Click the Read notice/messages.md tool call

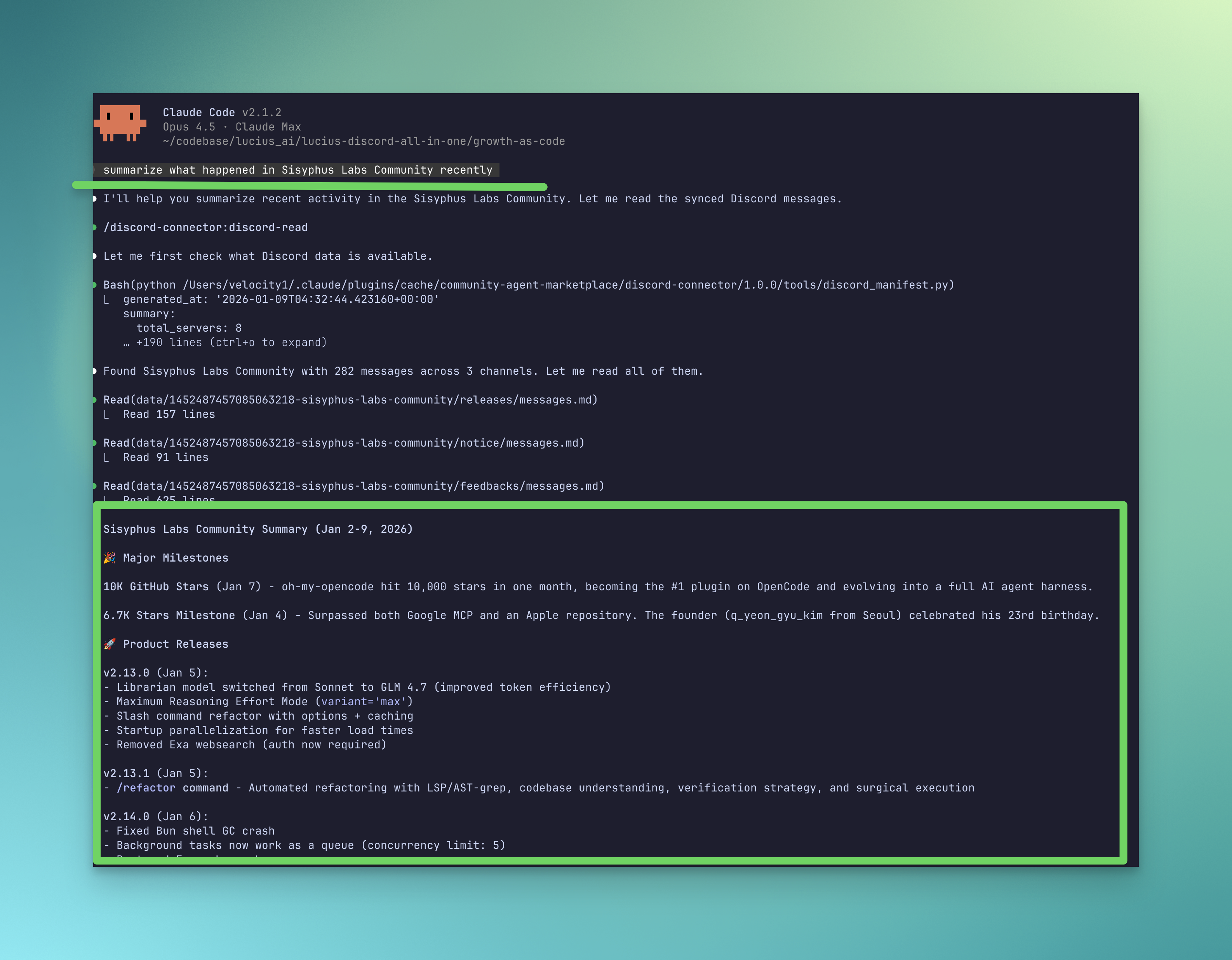(x=343, y=443)
